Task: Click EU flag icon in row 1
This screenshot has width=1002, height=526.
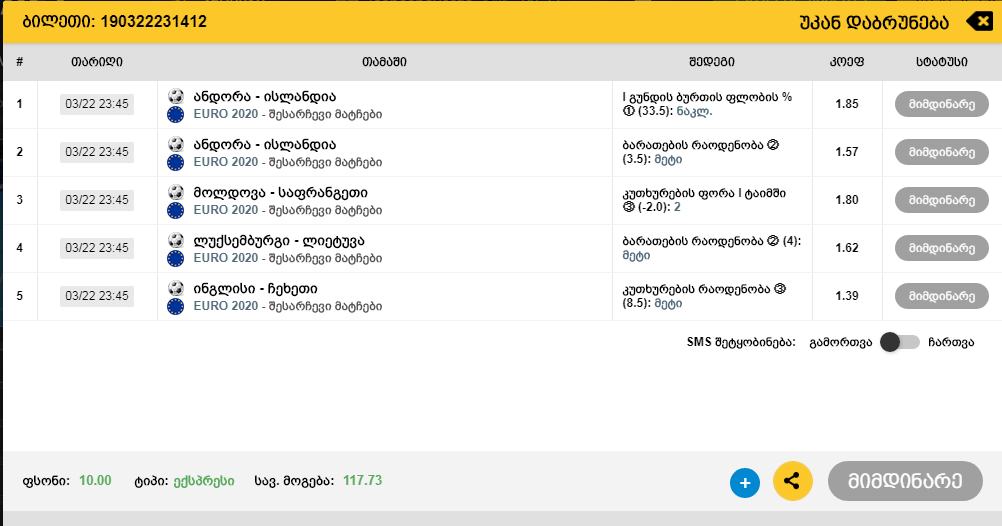Action: coord(175,114)
